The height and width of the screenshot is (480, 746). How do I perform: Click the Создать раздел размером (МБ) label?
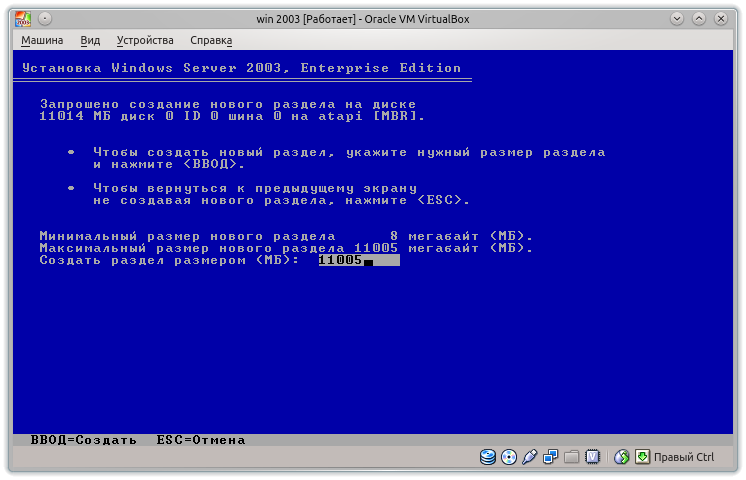pyautogui.click(x=169, y=260)
